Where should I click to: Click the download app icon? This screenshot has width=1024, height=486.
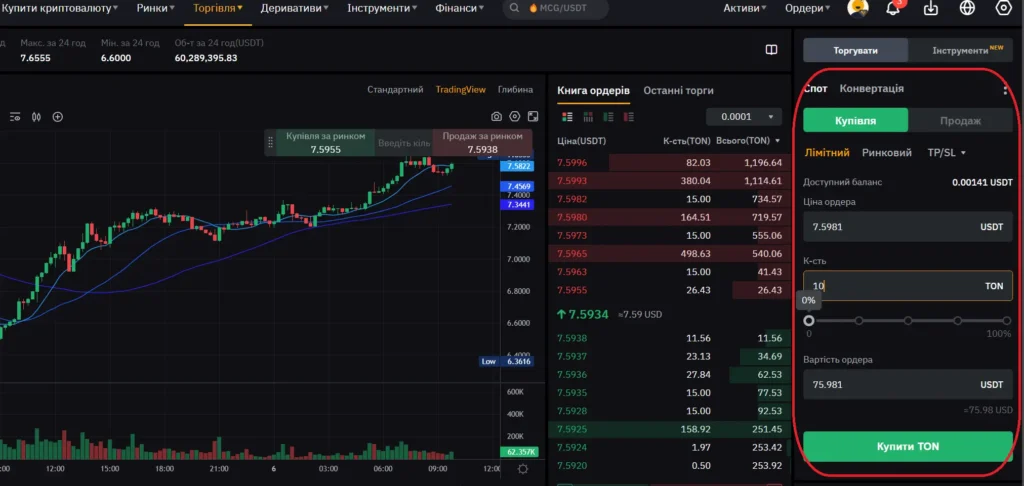pos(931,8)
